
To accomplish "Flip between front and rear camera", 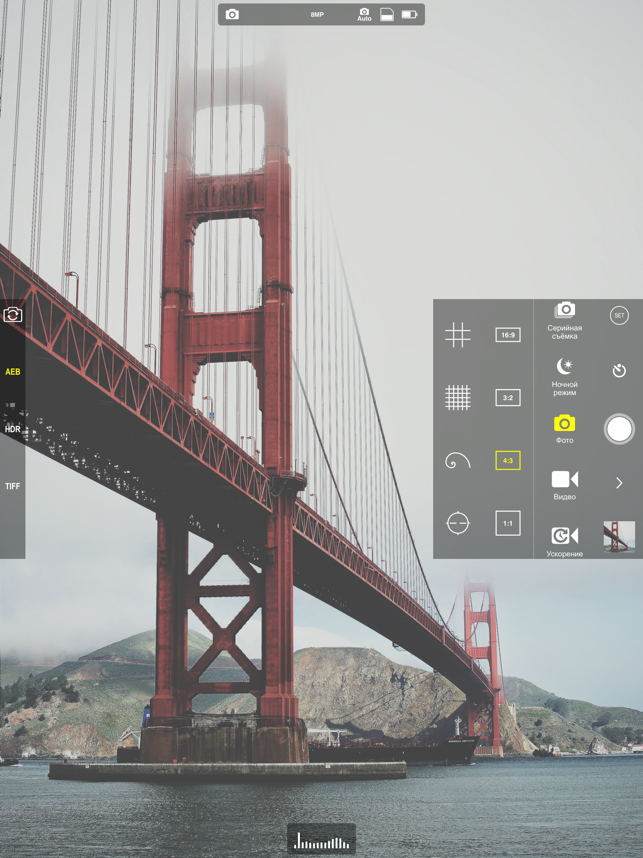I will click(13, 315).
